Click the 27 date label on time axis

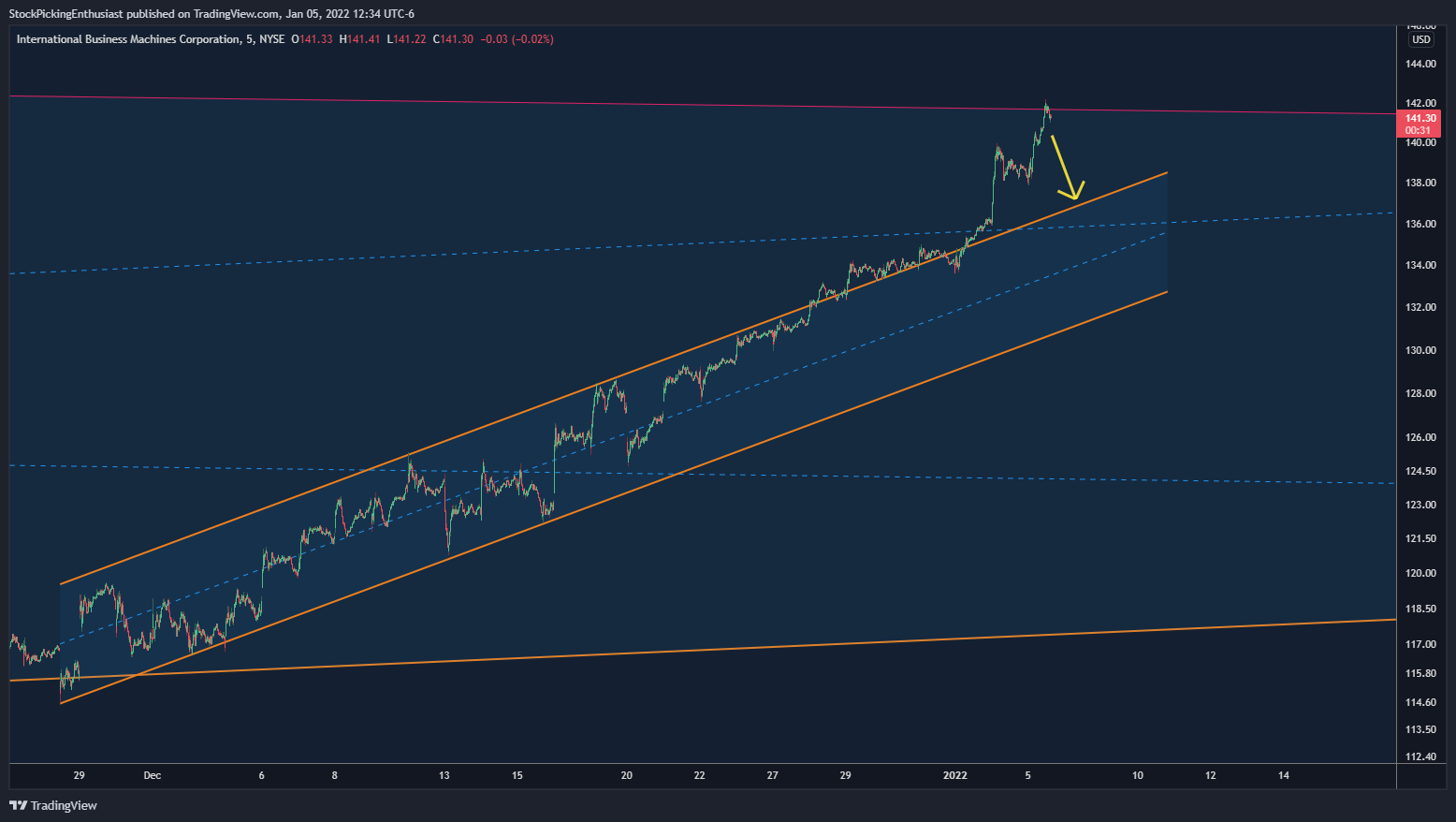pyautogui.click(x=772, y=775)
